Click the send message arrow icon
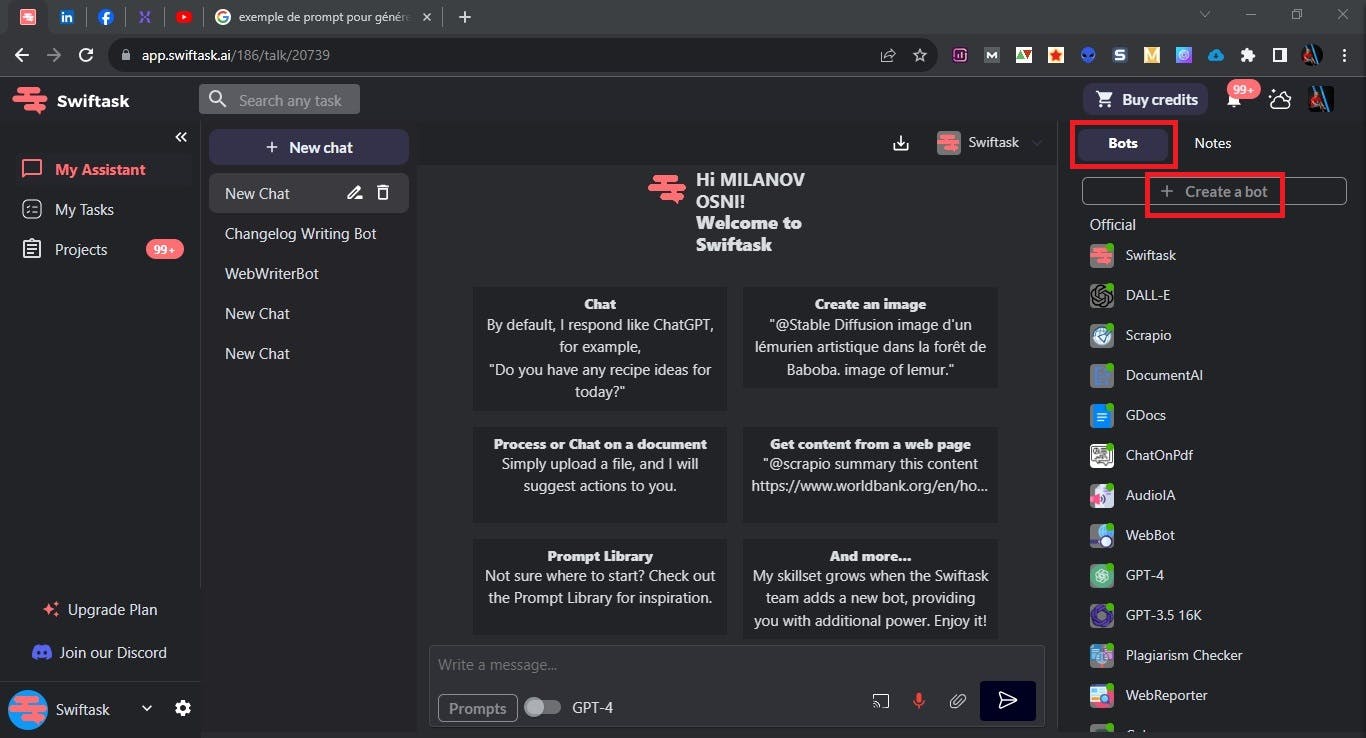Screen dimensions: 1366x738 click(1007, 701)
